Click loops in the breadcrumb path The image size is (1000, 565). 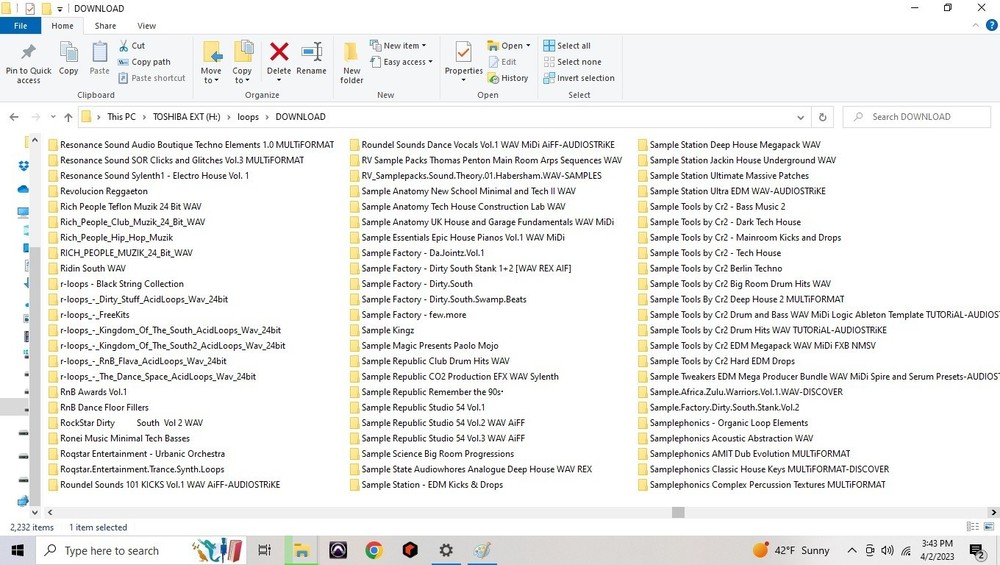[248, 117]
